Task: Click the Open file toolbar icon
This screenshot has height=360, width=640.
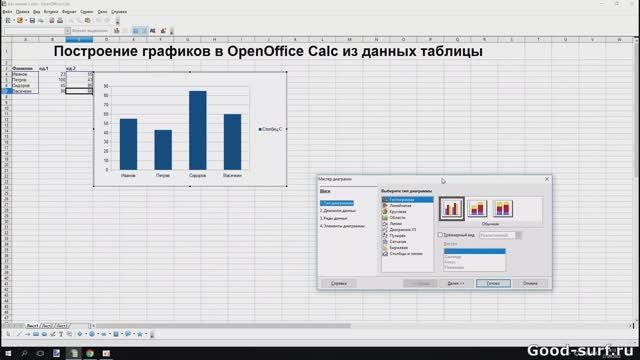Action: coord(20,20)
